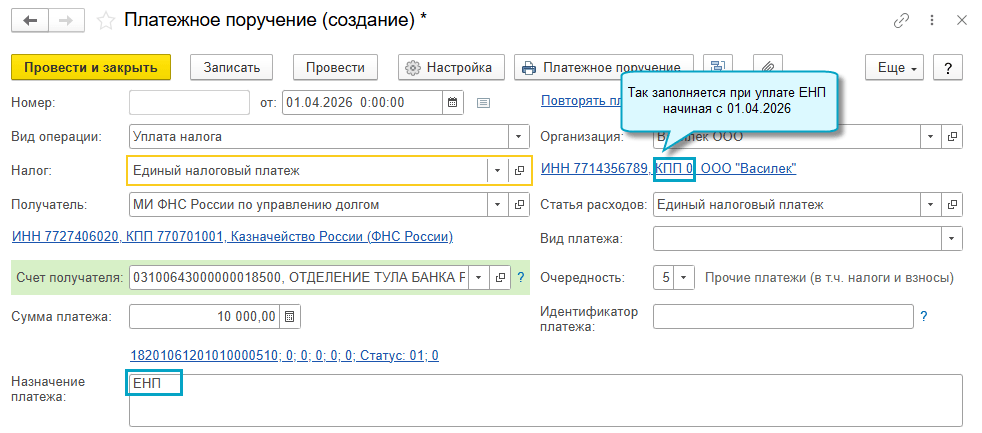Click the Провести и закрыть button
This screenshot has height=433, width=982.
tap(91, 67)
